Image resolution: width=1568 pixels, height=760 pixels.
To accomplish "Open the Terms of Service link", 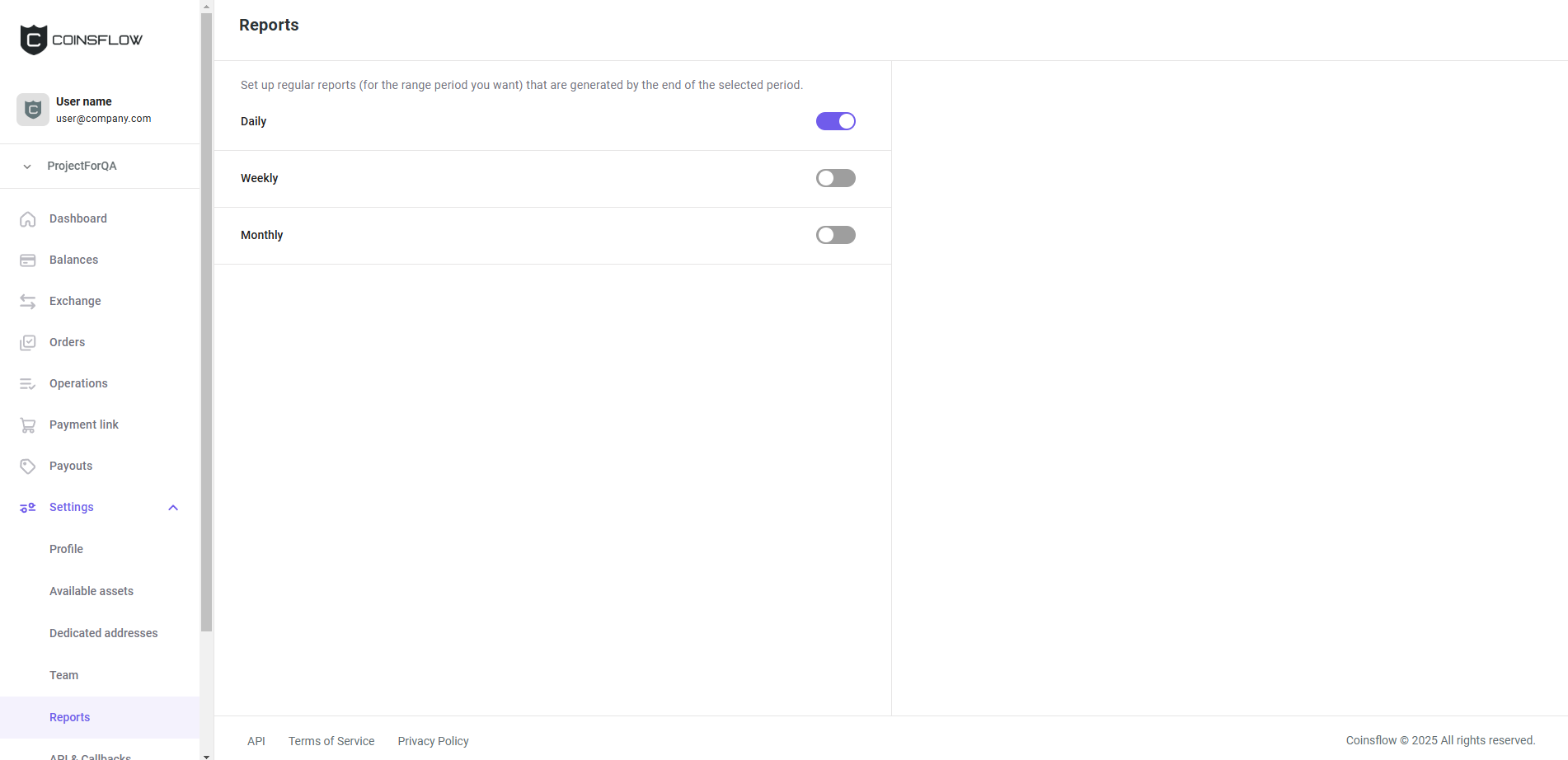I will pos(331,741).
